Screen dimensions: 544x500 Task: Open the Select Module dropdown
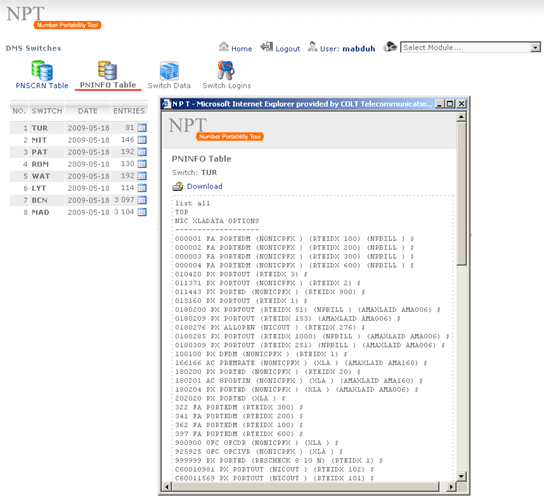(x=470, y=47)
